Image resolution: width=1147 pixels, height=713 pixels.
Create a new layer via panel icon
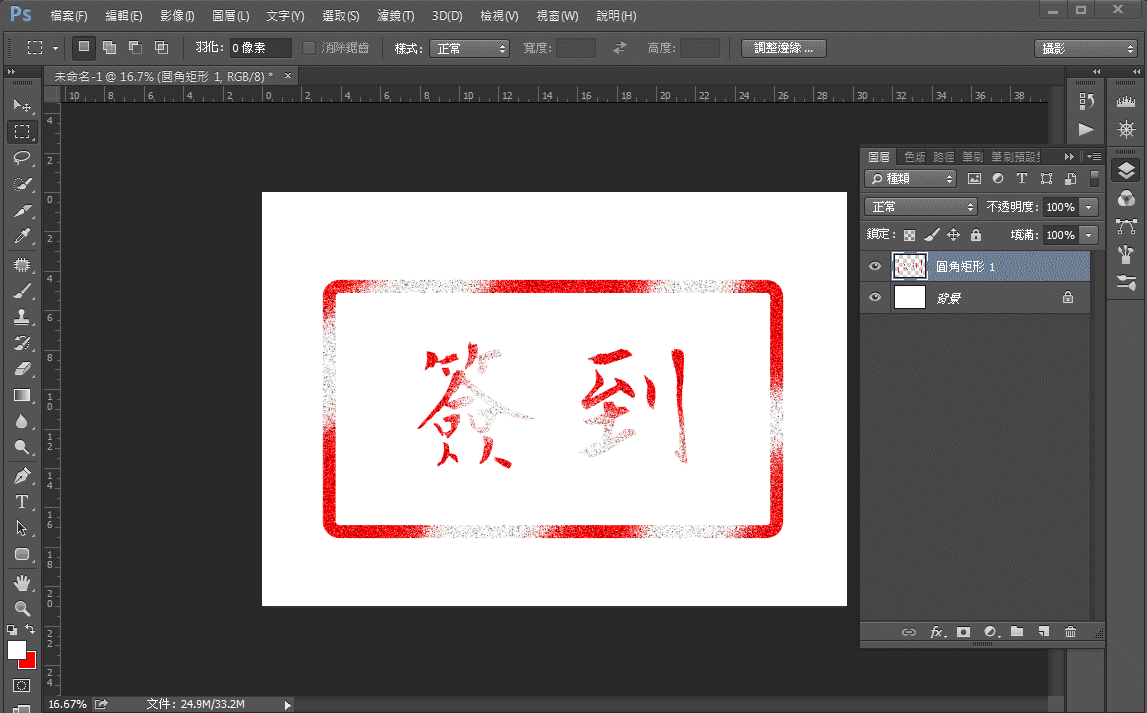[1044, 632]
